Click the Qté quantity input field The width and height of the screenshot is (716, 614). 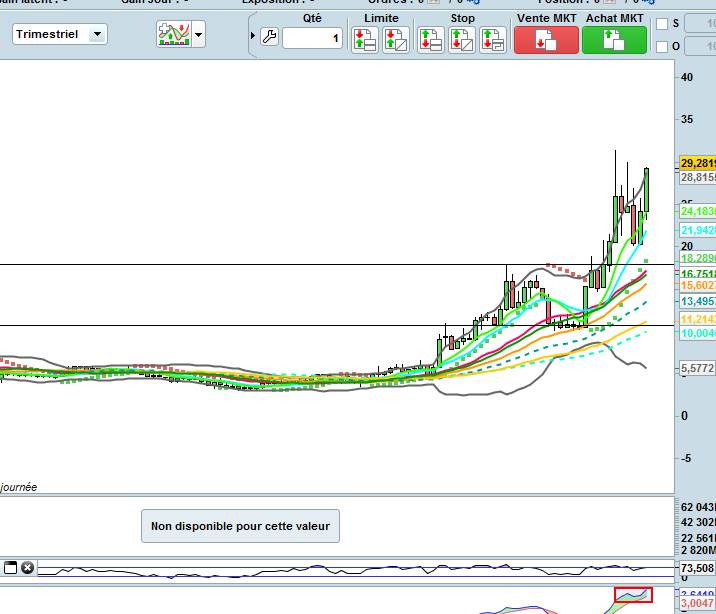pos(312,38)
